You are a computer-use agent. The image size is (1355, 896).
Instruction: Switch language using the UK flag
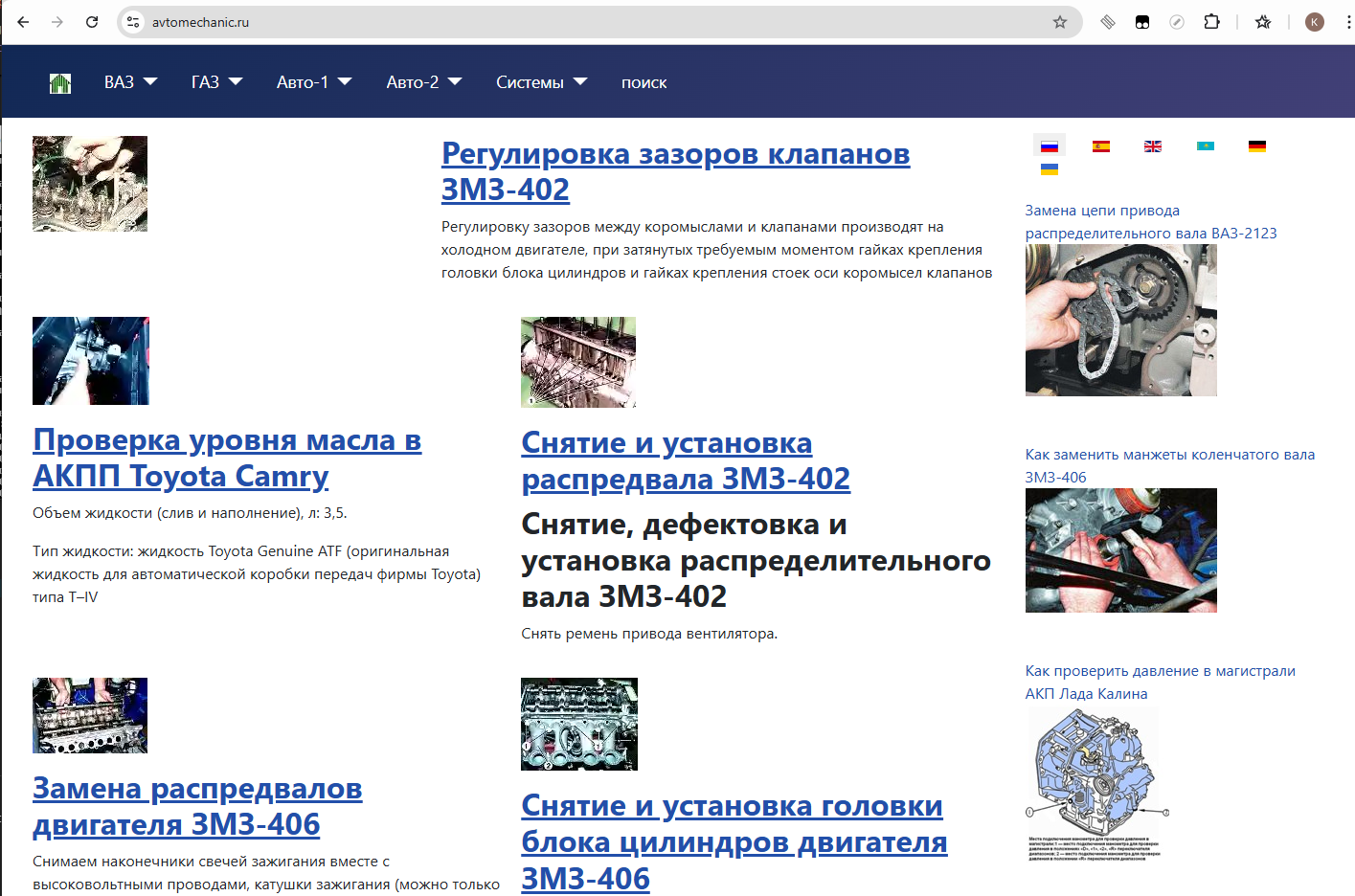pyautogui.click(x=1153, y=146)
